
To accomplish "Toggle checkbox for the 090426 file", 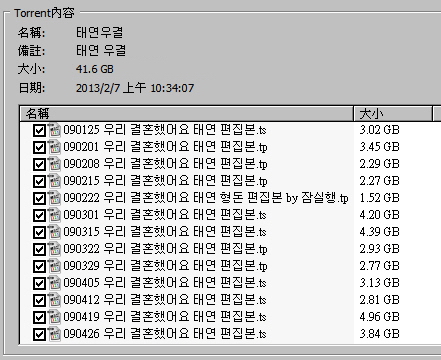I will (x=39, y=334).
